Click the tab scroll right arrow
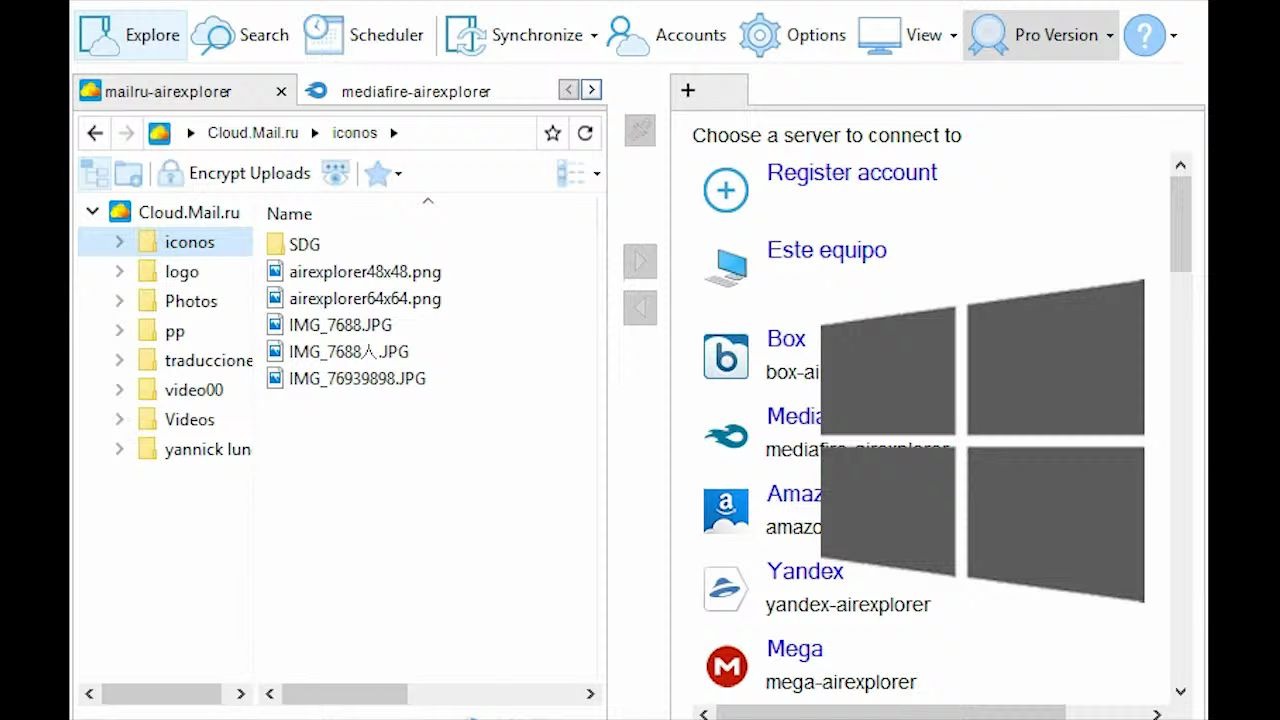Viewport: 1280px width, 720px height. click(x=591, y=90)
